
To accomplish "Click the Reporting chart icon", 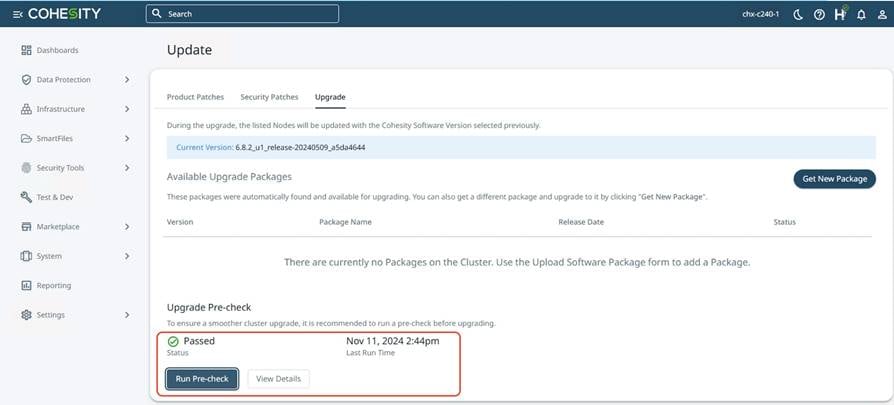I will point(26,285).
